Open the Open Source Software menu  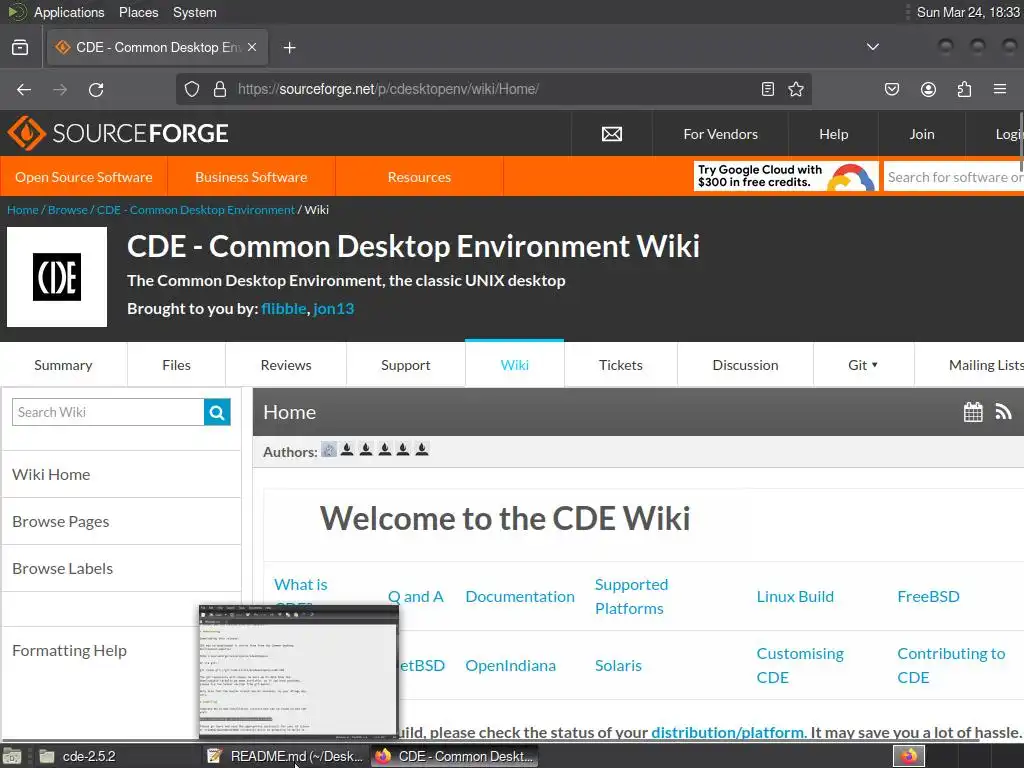click(84, 177)
